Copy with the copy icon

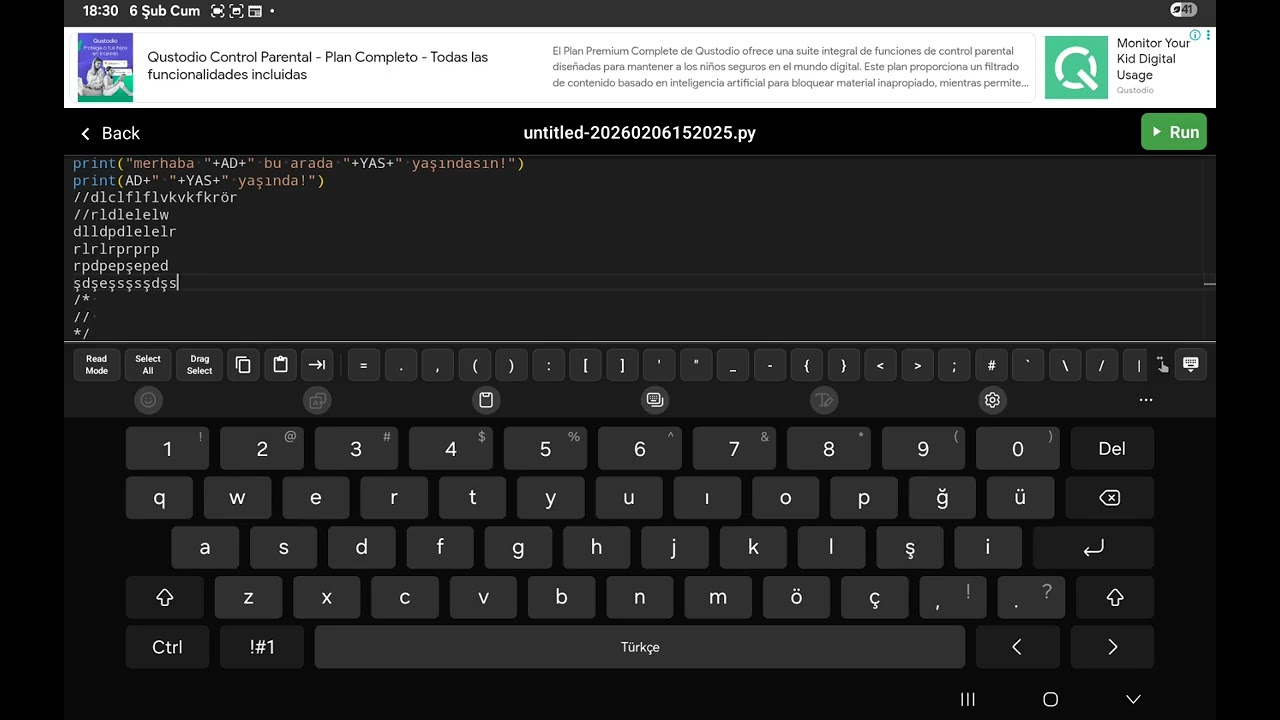(x=243, y=365)
